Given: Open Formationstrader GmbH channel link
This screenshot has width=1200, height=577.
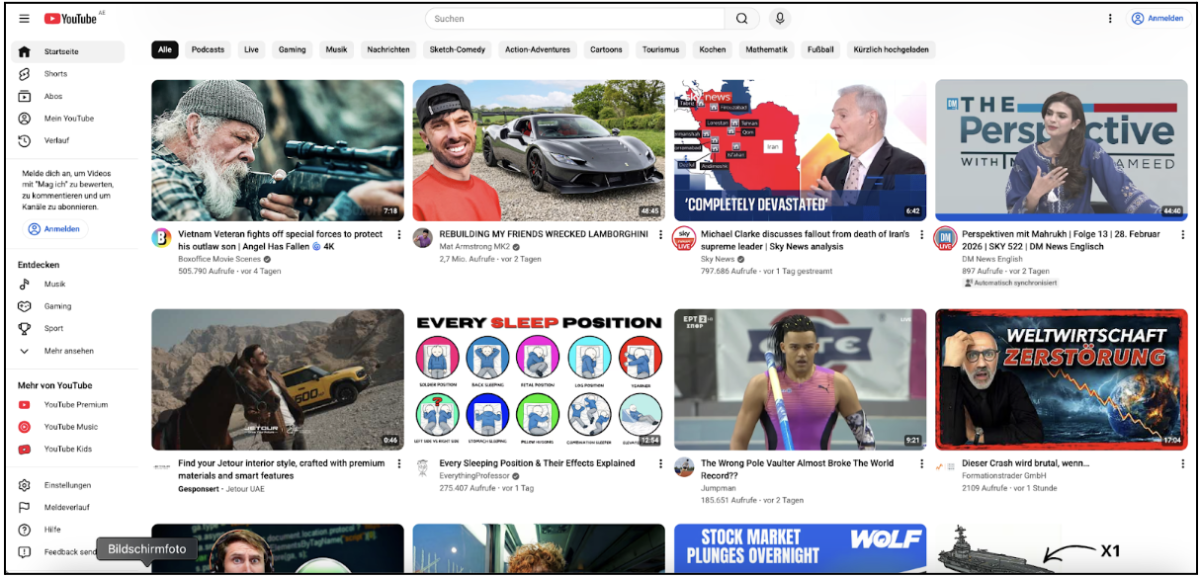Looking at the screenshot, I should coord(1004,475).
